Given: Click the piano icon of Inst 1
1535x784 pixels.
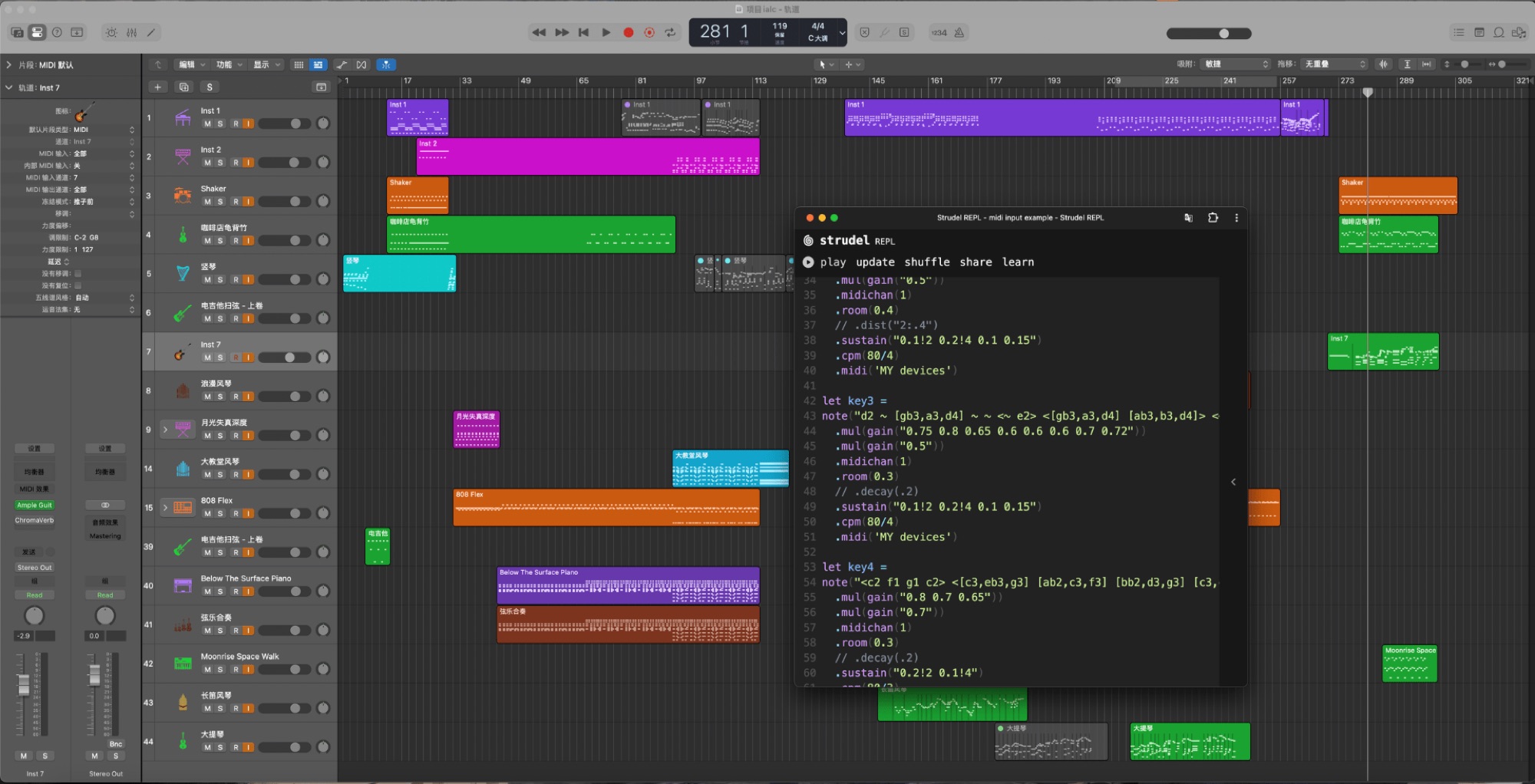Looking at the screenshot, I should (x=183, y=118).
